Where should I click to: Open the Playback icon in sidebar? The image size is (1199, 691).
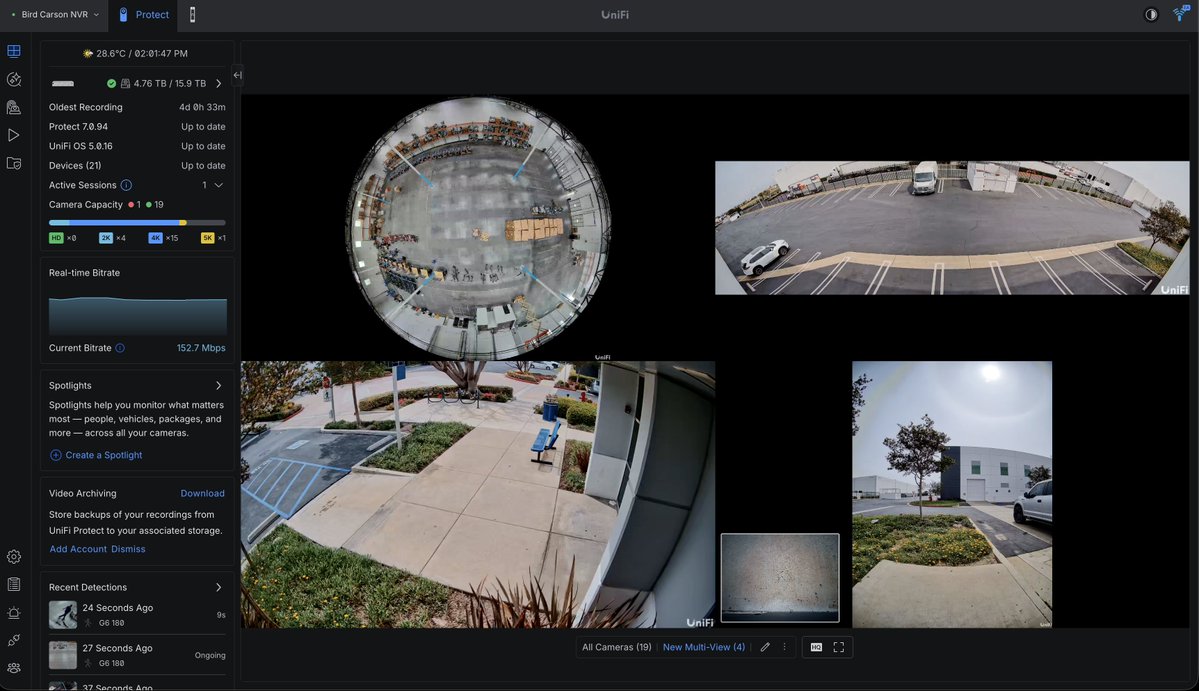tap(14, 135)
